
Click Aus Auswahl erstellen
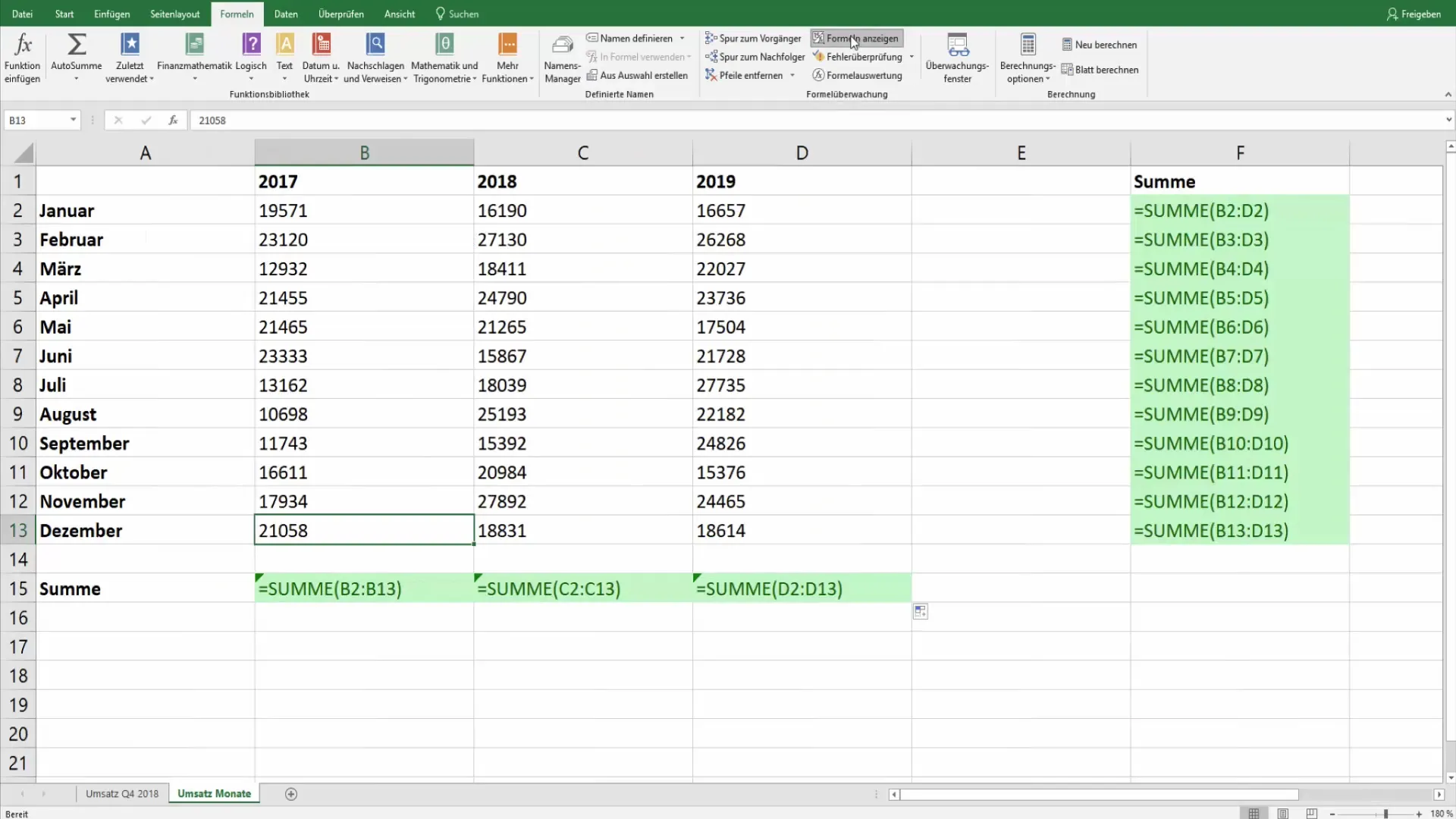pyautogui.click(x=637, y=75)
